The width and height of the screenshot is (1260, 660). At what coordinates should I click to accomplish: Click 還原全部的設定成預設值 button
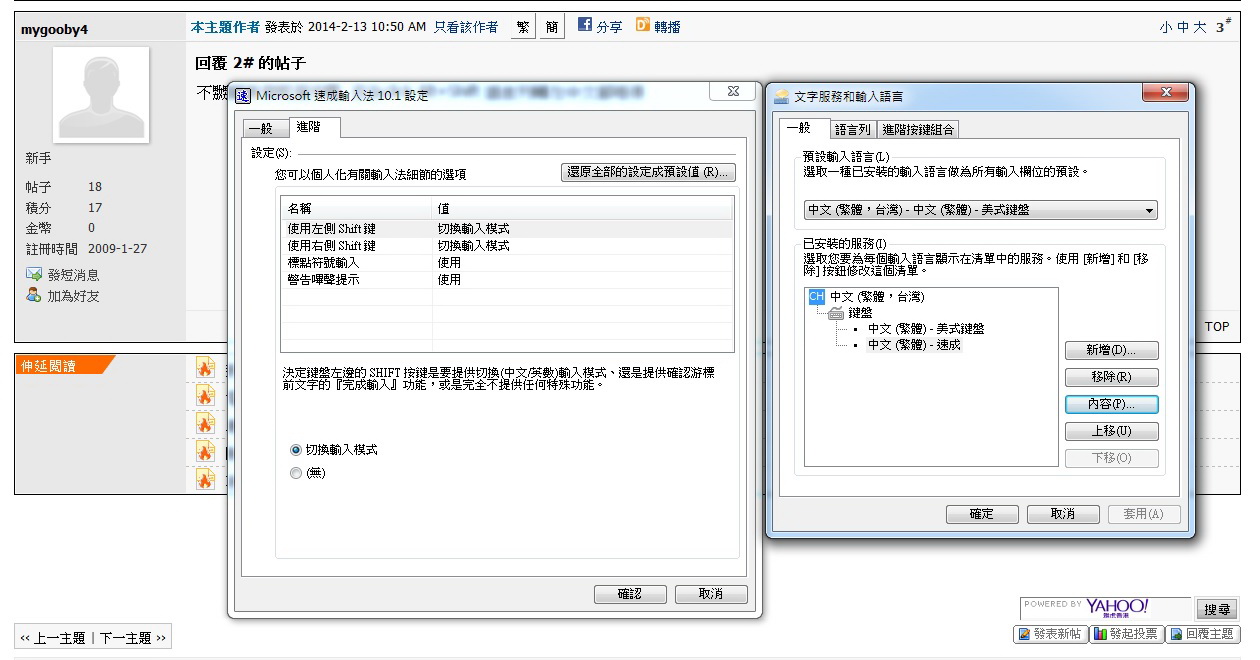(648, 172)
